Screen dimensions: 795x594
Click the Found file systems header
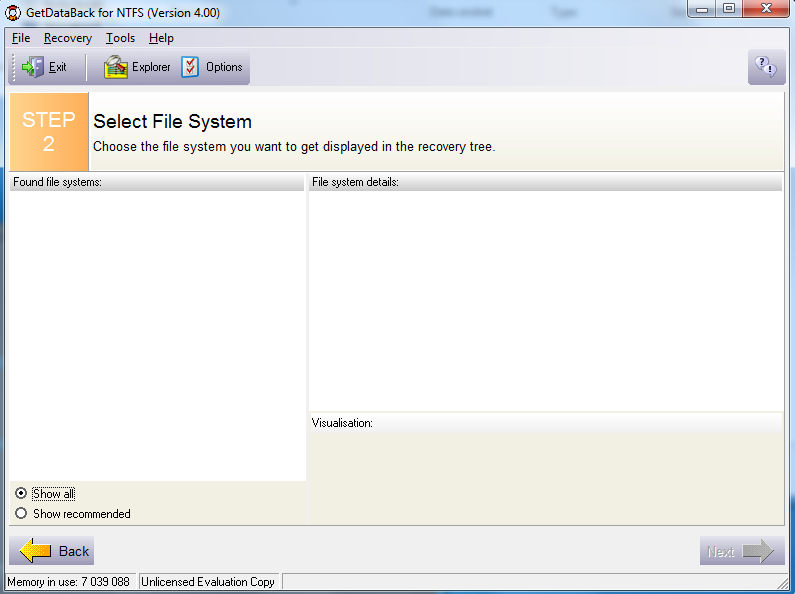coord(157,182)
